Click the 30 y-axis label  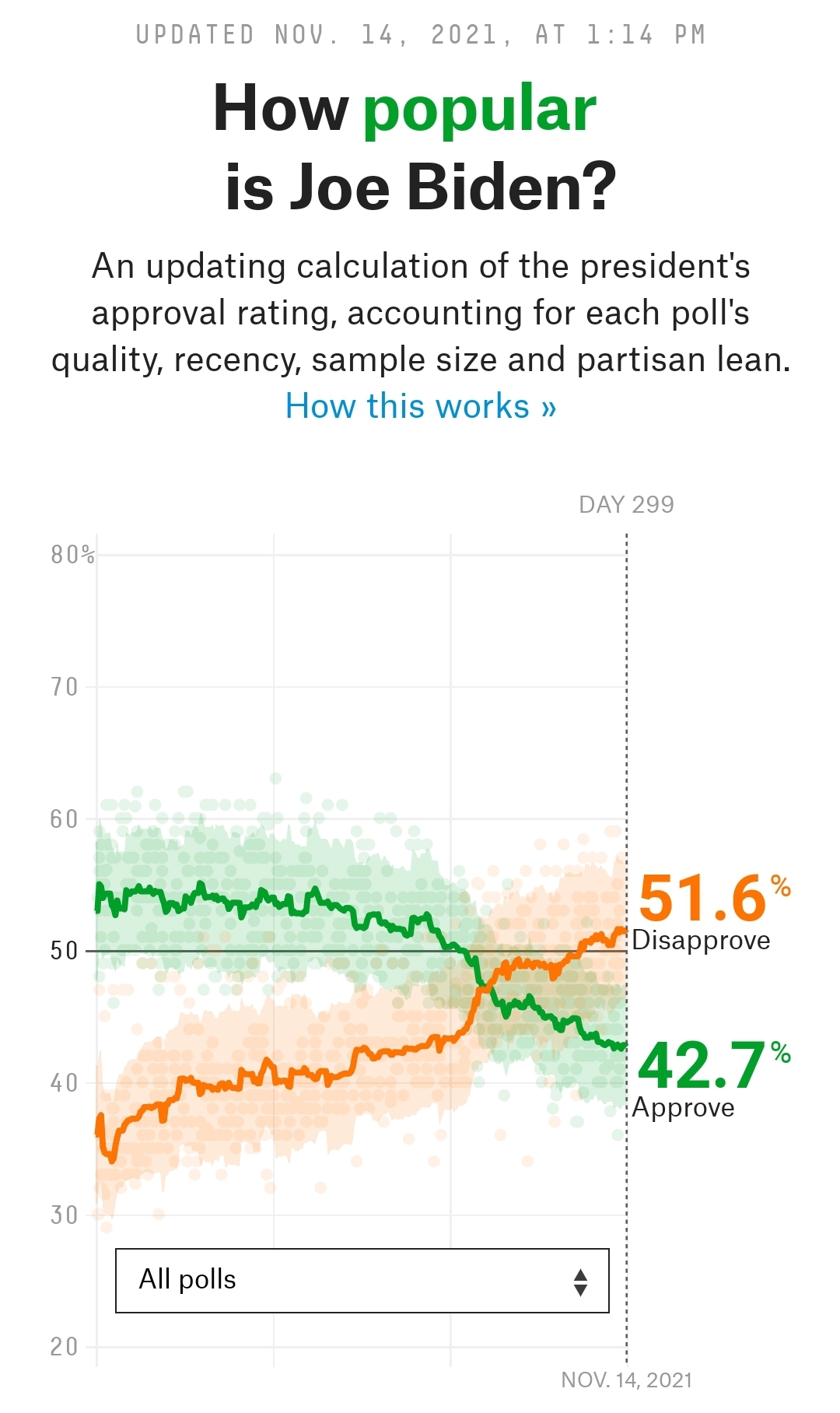point(65,1215)
